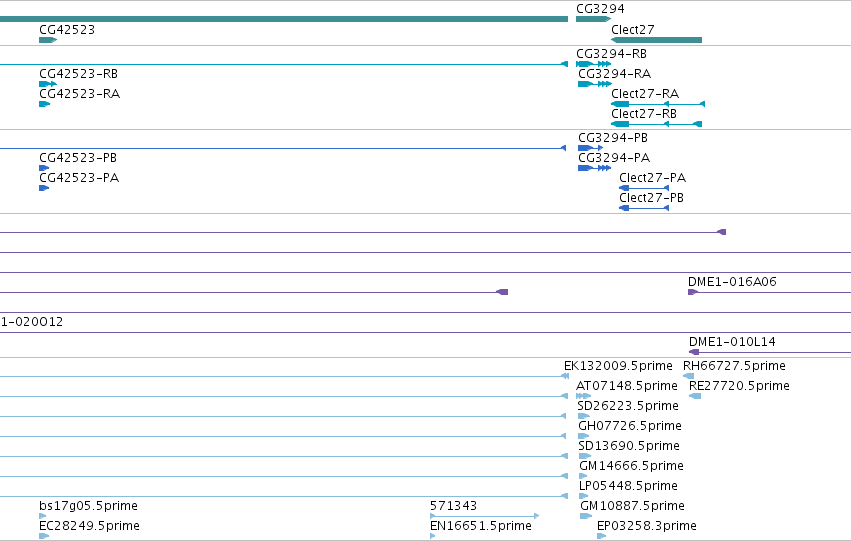Image resolution: width=851 pixels, height=541 pixels.
Task: Click the EN16651.5prime EST label
Action: pyautogui.click(x=480, y=526)
